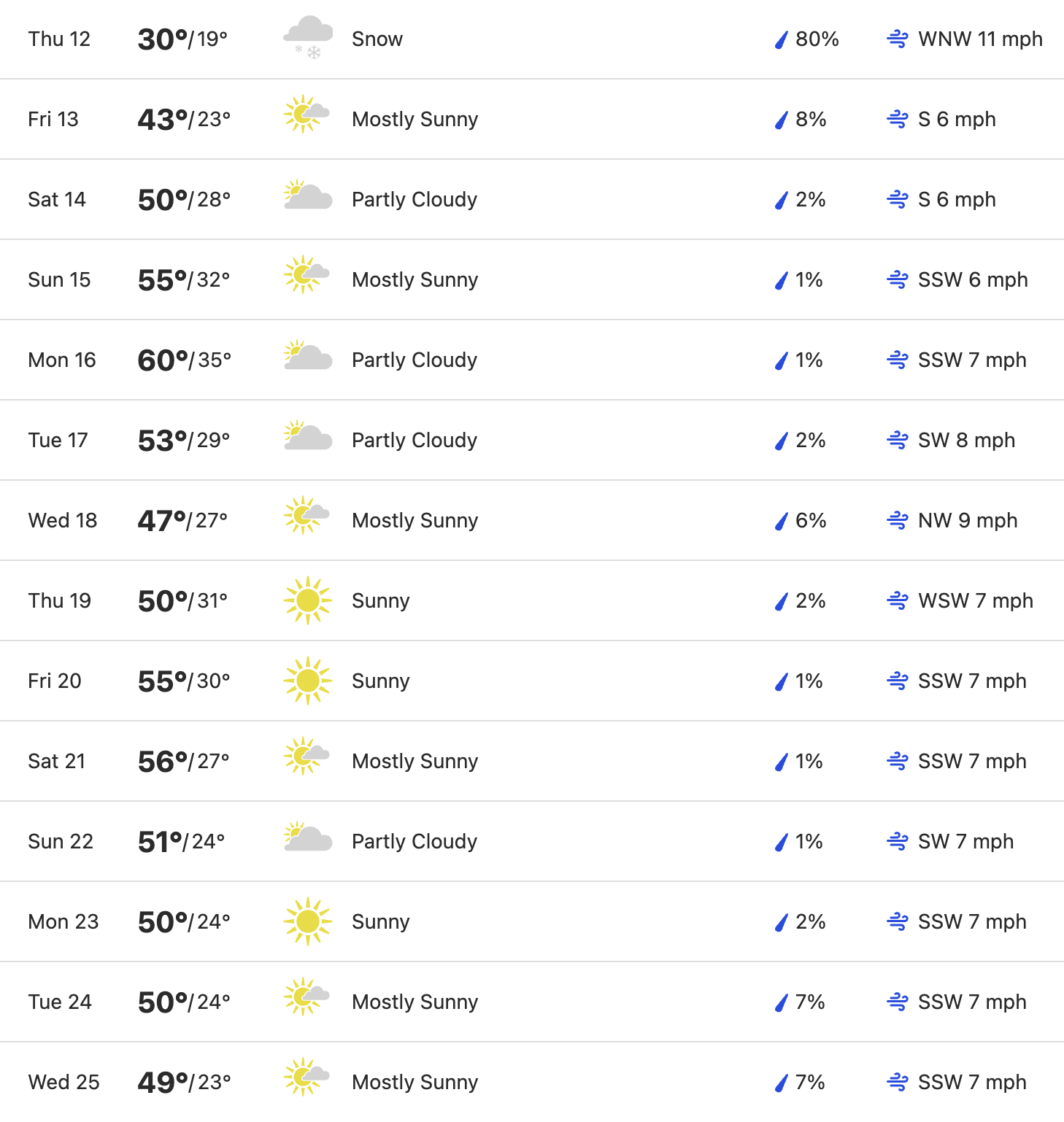Expand the Wed 25 forecast row

click(x=532, y=1082)
